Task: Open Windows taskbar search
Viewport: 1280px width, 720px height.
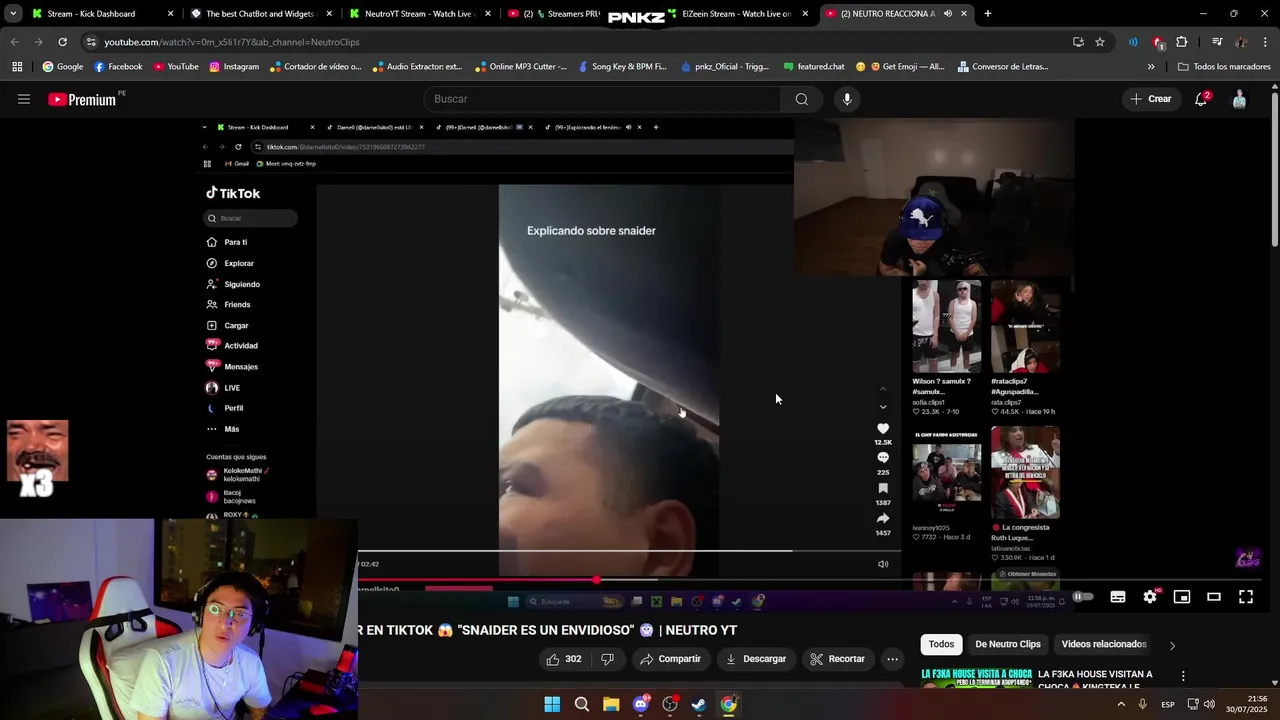Action: tap(582, 705)
